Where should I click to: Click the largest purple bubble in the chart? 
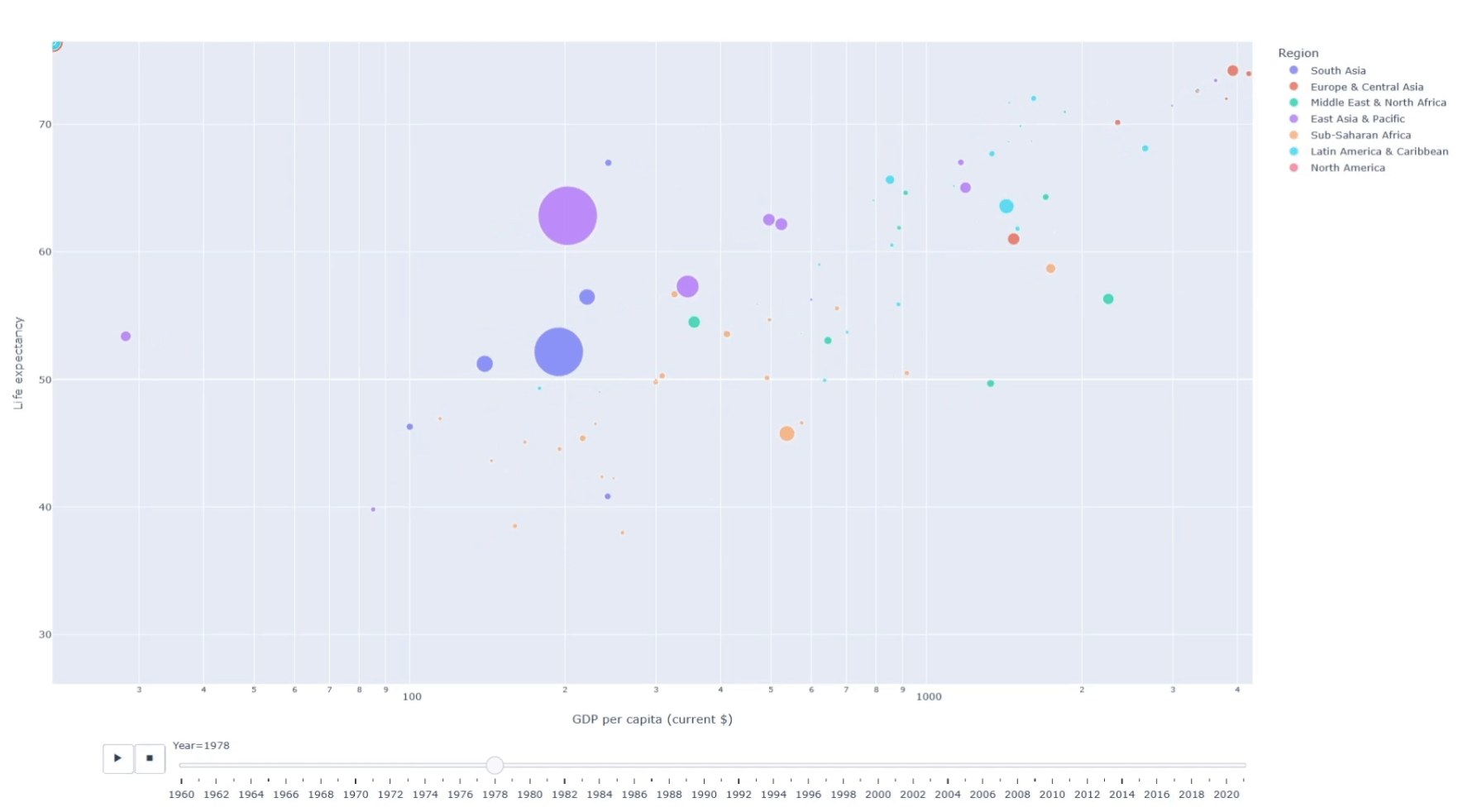pyautogui.click(x=567, y=214)
